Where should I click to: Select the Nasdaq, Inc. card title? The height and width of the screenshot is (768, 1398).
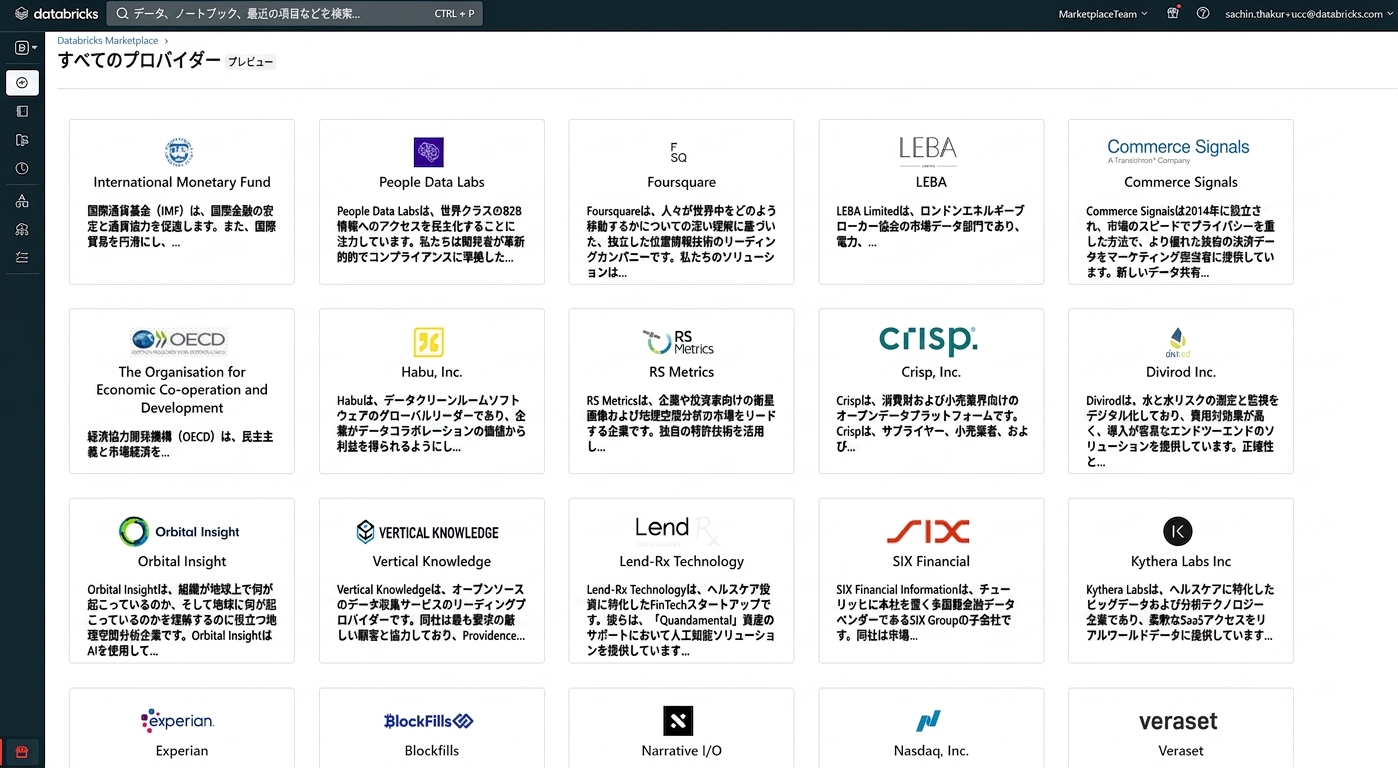coord(931,751)
